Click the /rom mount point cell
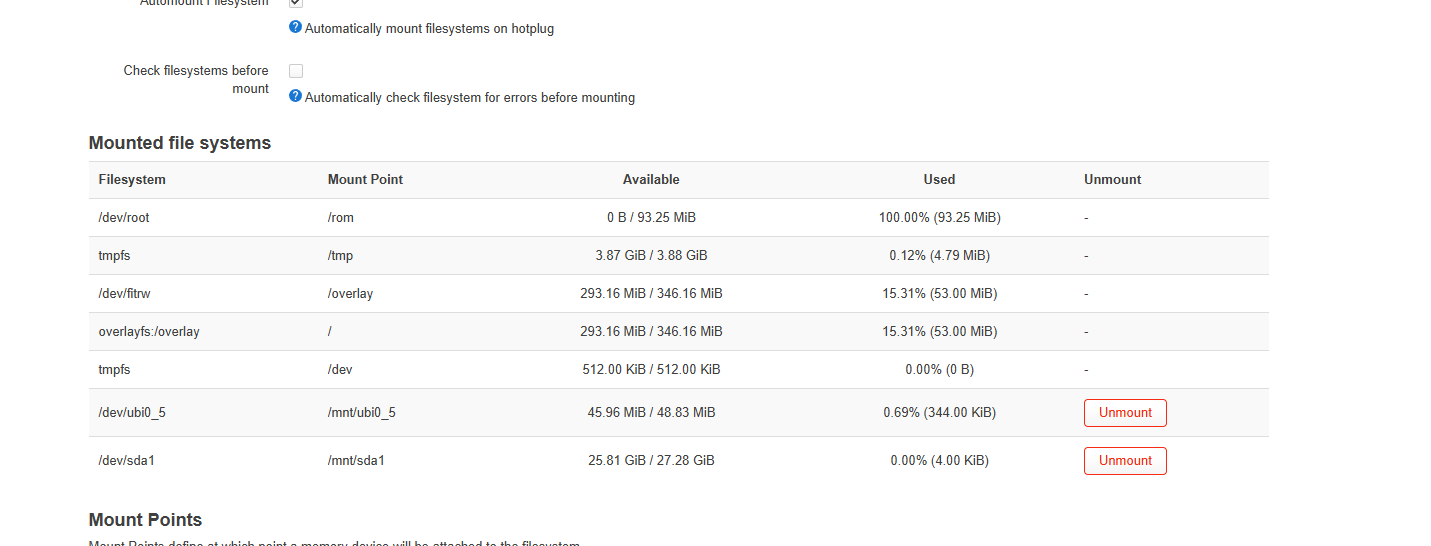1431x546 pixels. [341, 217]
